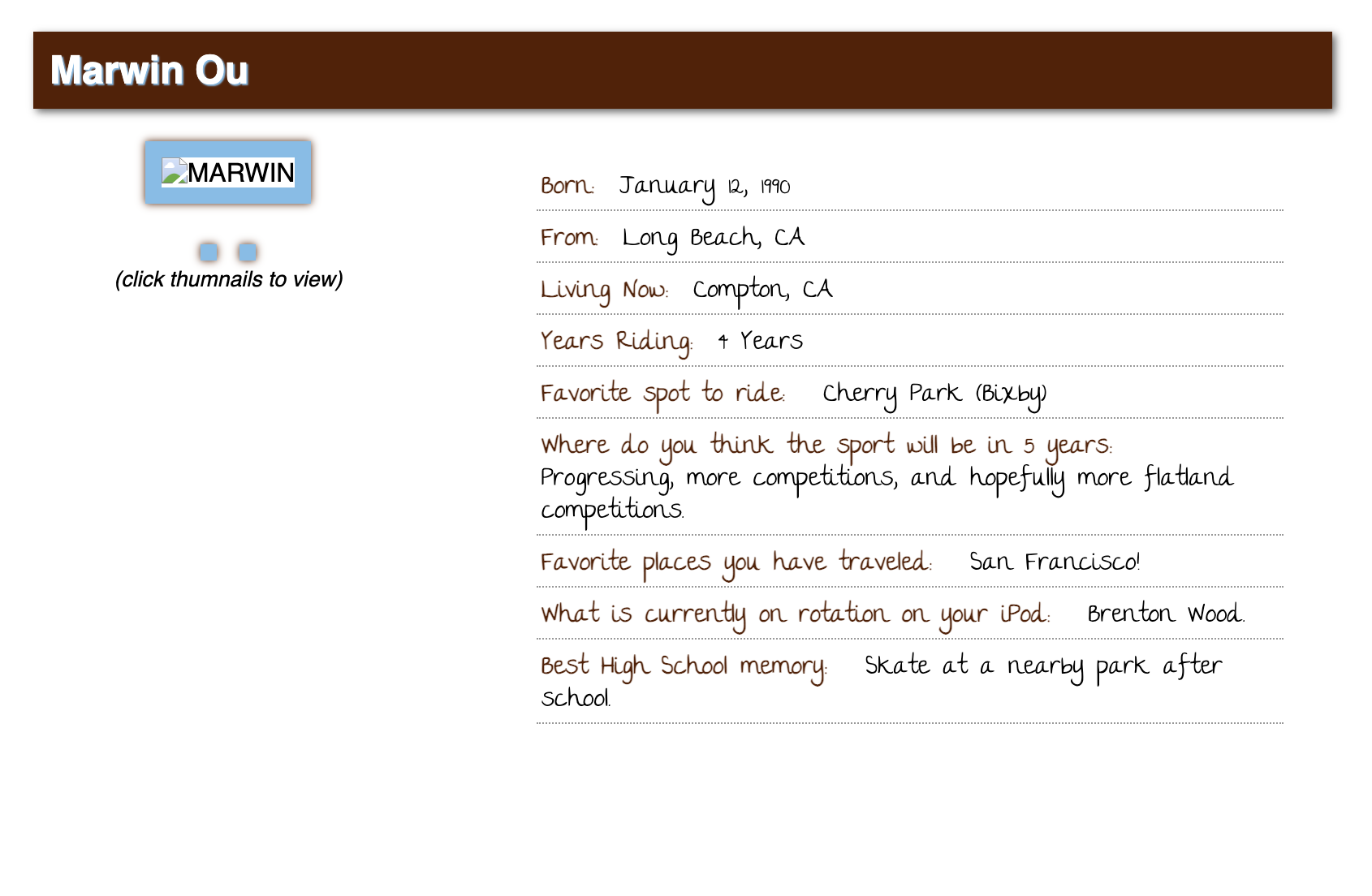Click the Born label
The width and height of the screenshot is (1372, 896).
coord(567,186)
